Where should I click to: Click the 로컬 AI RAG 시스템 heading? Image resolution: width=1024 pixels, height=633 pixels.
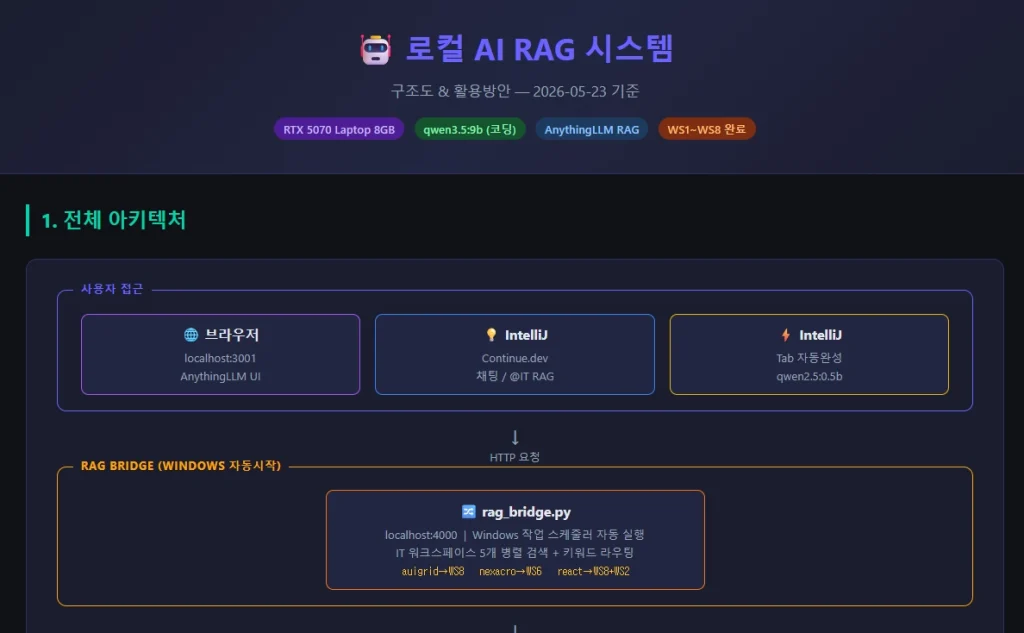tap(539, 50)
